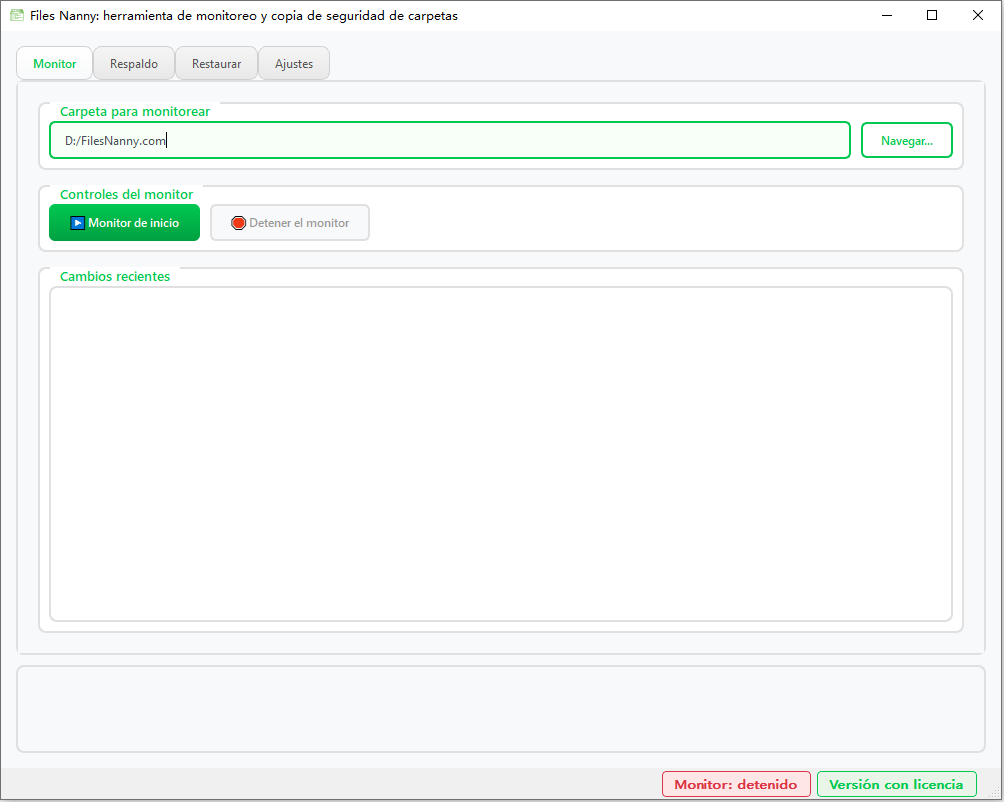
Task: Open the Restaurar tab
Action: point(216,62)
